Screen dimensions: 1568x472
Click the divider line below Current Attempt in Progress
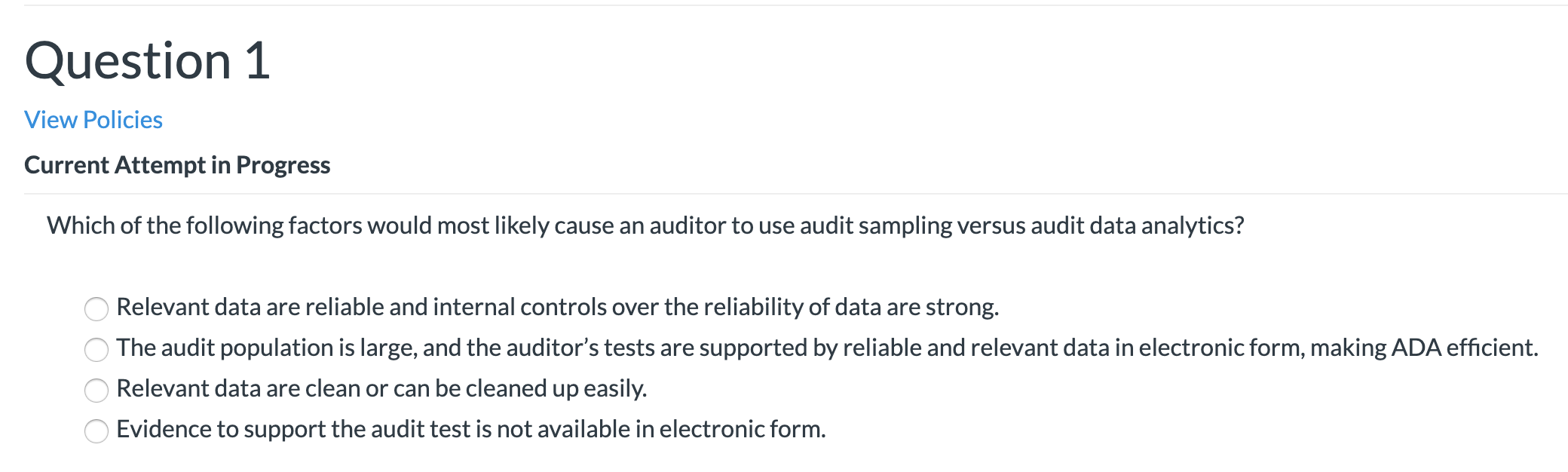pyautogui.click(x=784, y=194)
